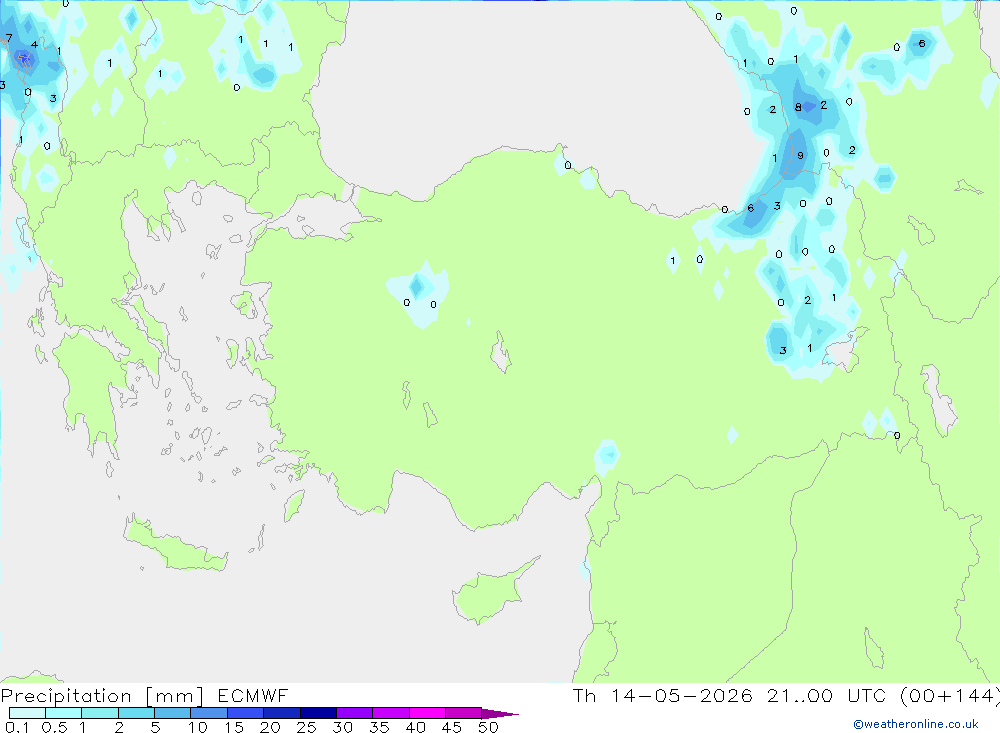The width and height of the screenshot is (1000, 733).
Task: Click the map precipitation value '7'
Action: point(9,38)
